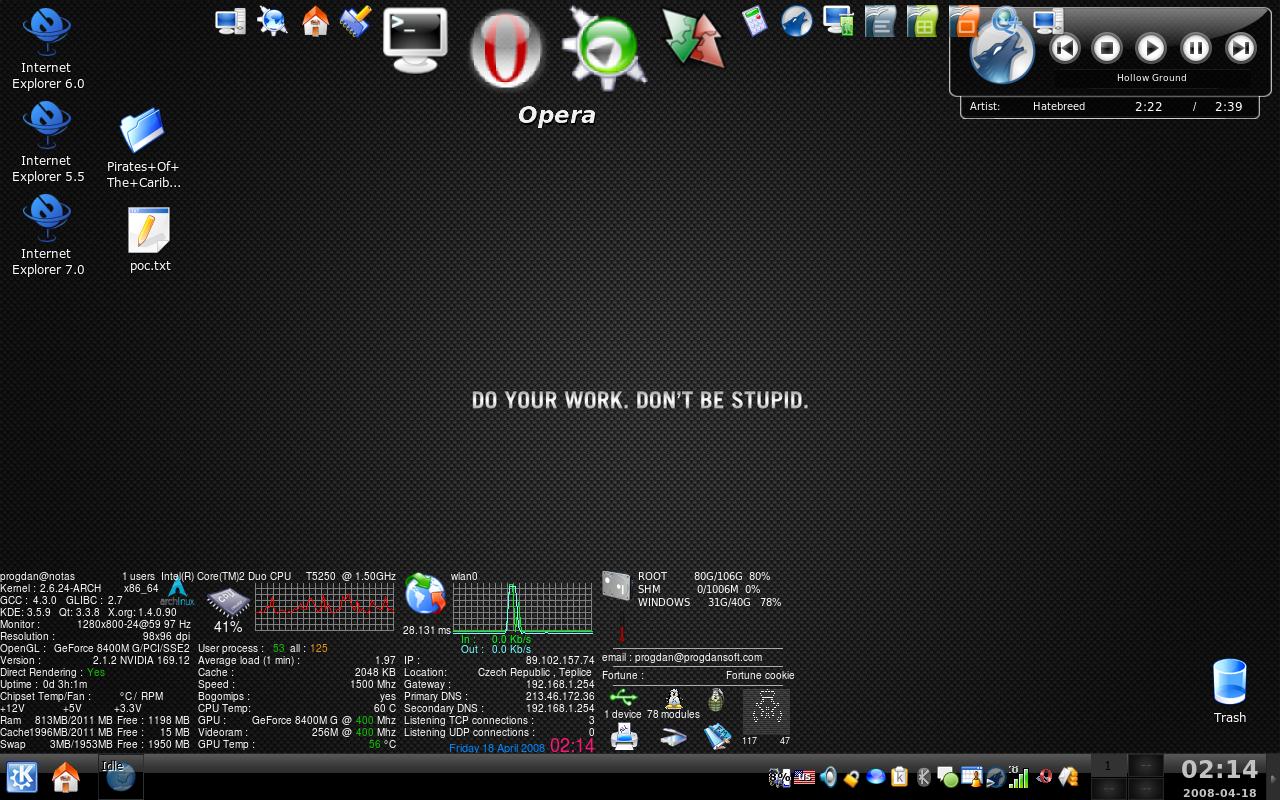1280x800 pixels.
Task: Open the home folder icon in the top dock
Action: tap(315, 21)
